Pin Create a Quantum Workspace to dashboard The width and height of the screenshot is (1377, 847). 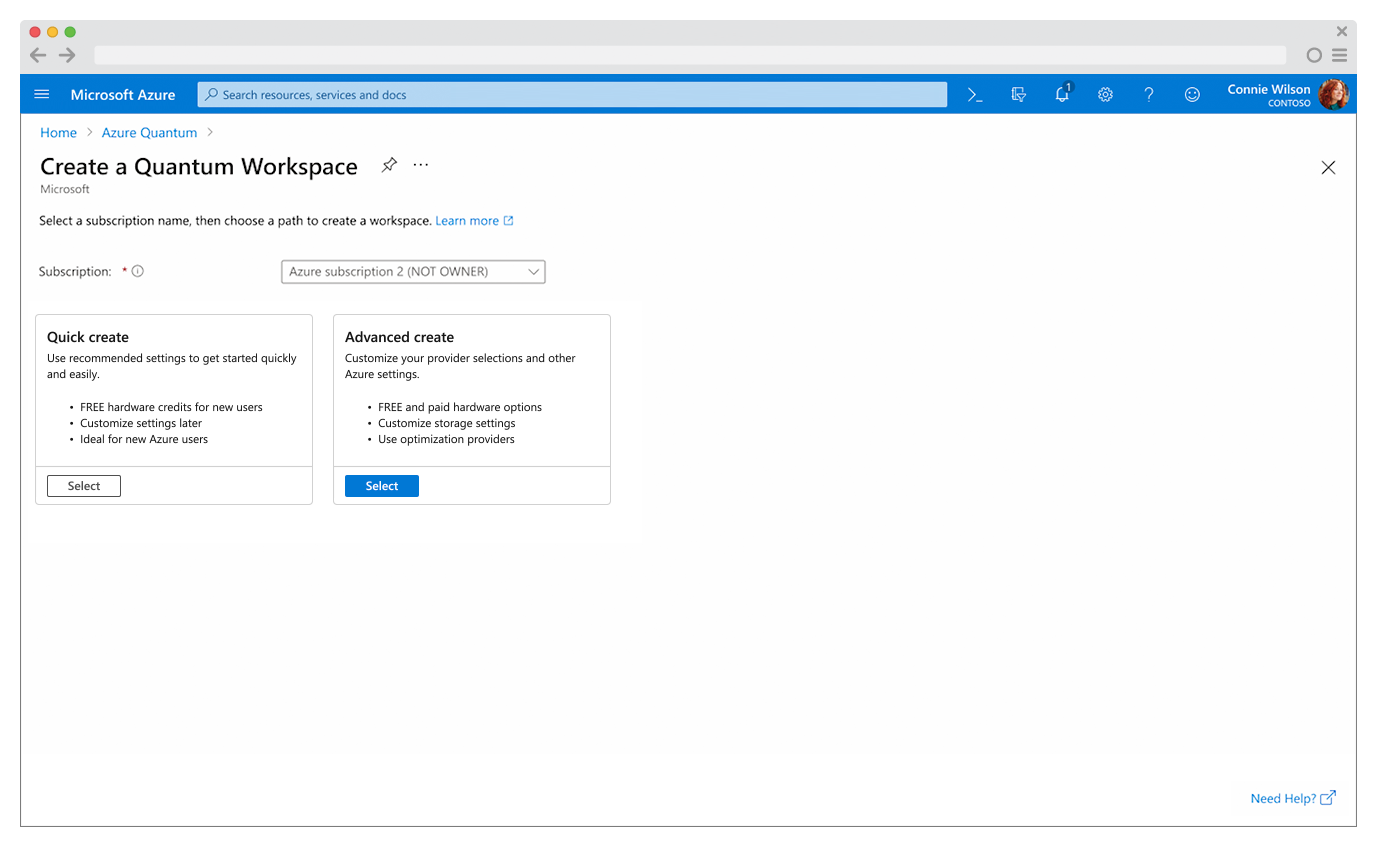tap(389, 164)
